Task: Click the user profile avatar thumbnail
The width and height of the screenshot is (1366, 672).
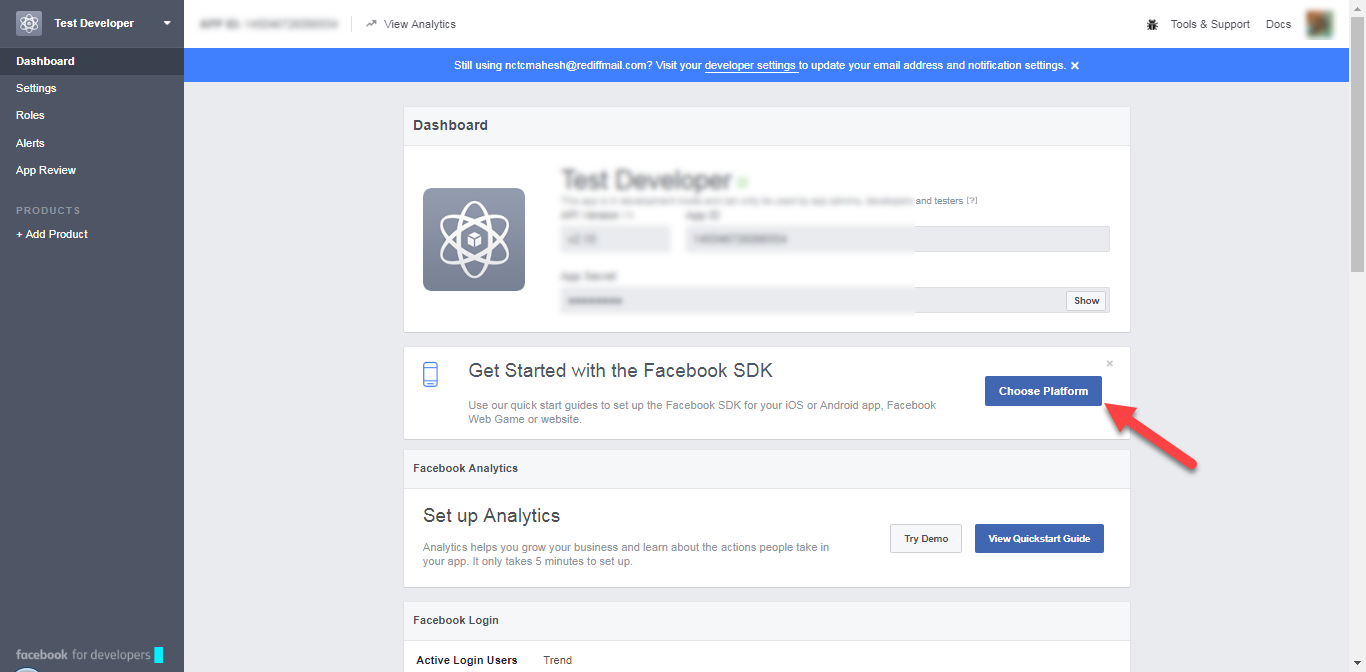Action: click(1320, 24)
